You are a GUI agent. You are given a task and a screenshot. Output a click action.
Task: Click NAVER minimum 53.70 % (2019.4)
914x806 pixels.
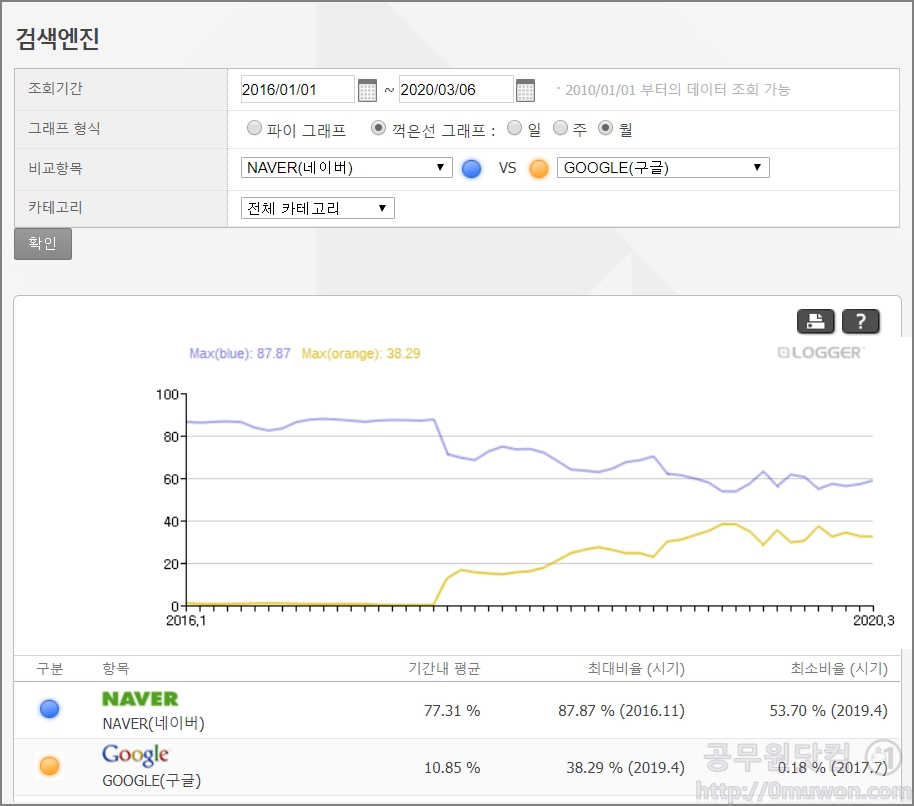tap(828, 710)
